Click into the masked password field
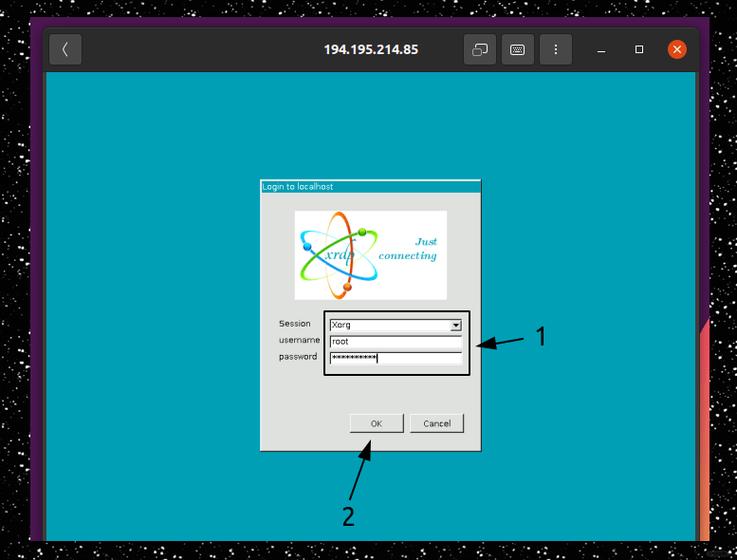 coord(395,357)
